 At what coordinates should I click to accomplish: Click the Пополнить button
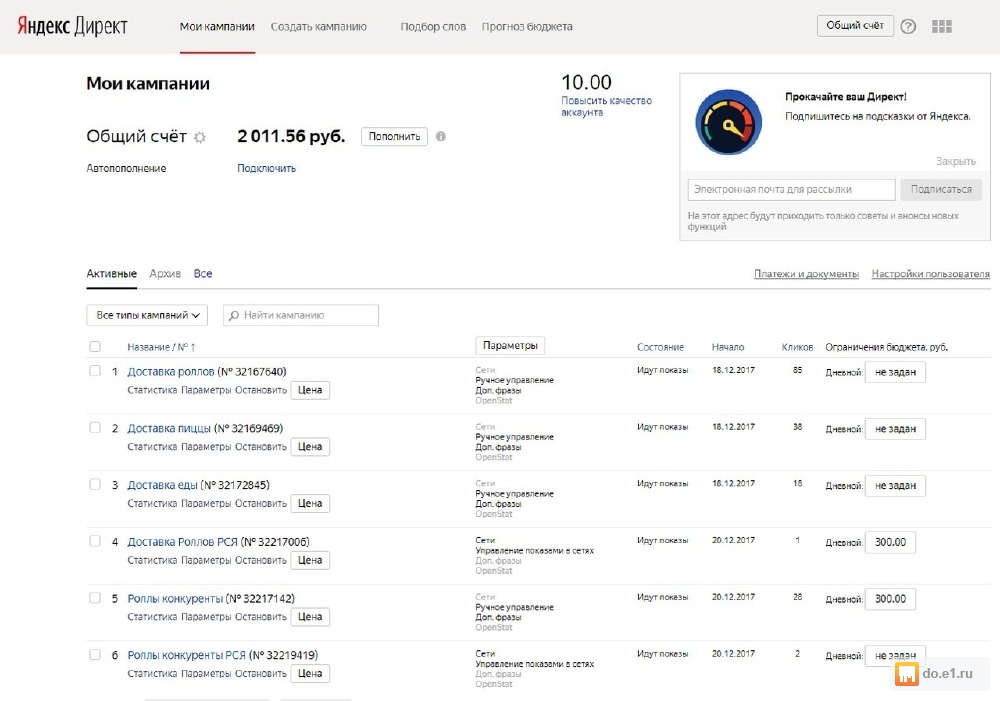pyautogui.click(x=394, y=137)
